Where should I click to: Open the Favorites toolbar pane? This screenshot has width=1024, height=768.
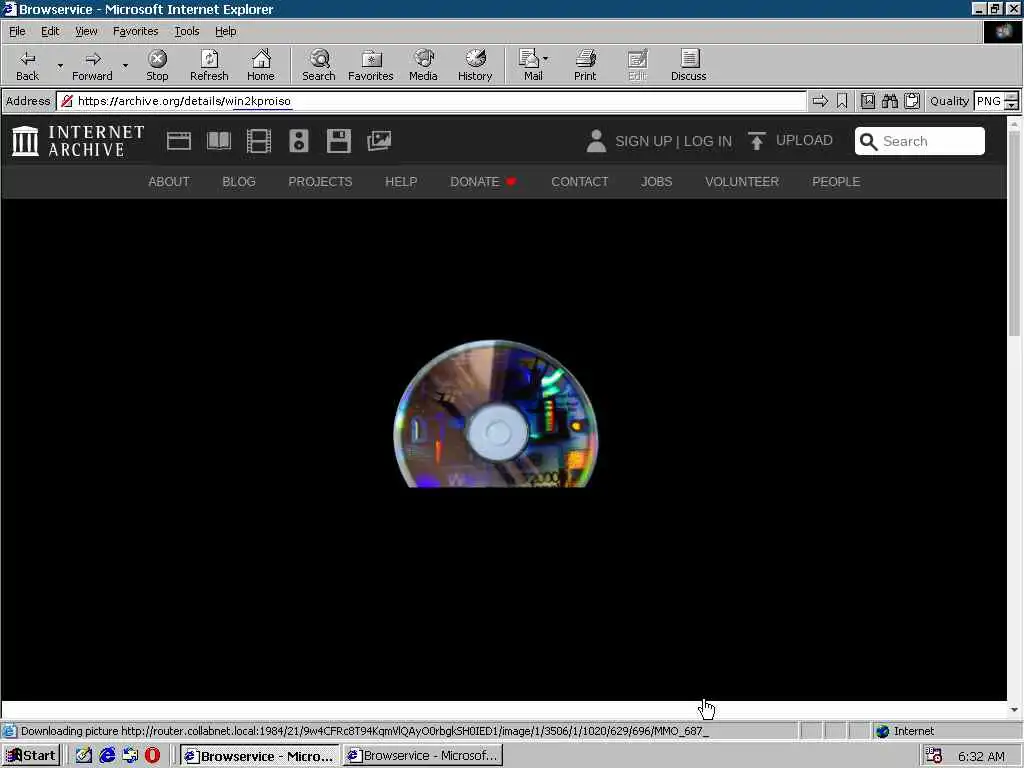tap(371, 65)
